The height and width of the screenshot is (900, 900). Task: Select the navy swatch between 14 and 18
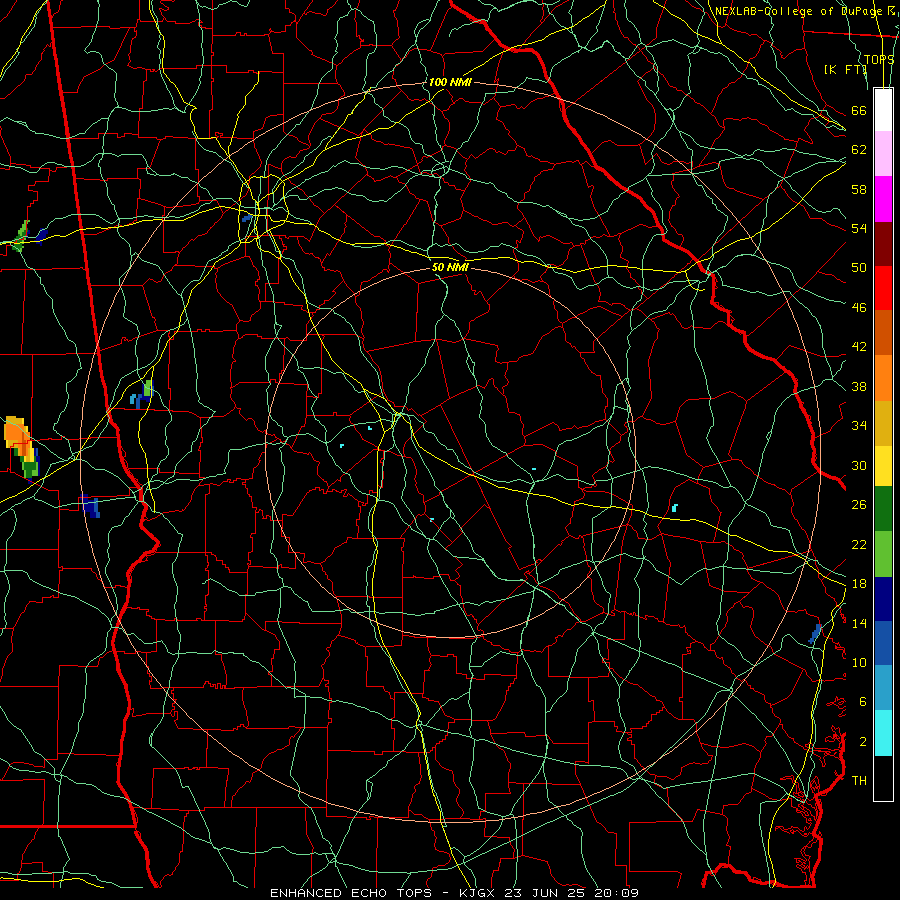(883, 599)
